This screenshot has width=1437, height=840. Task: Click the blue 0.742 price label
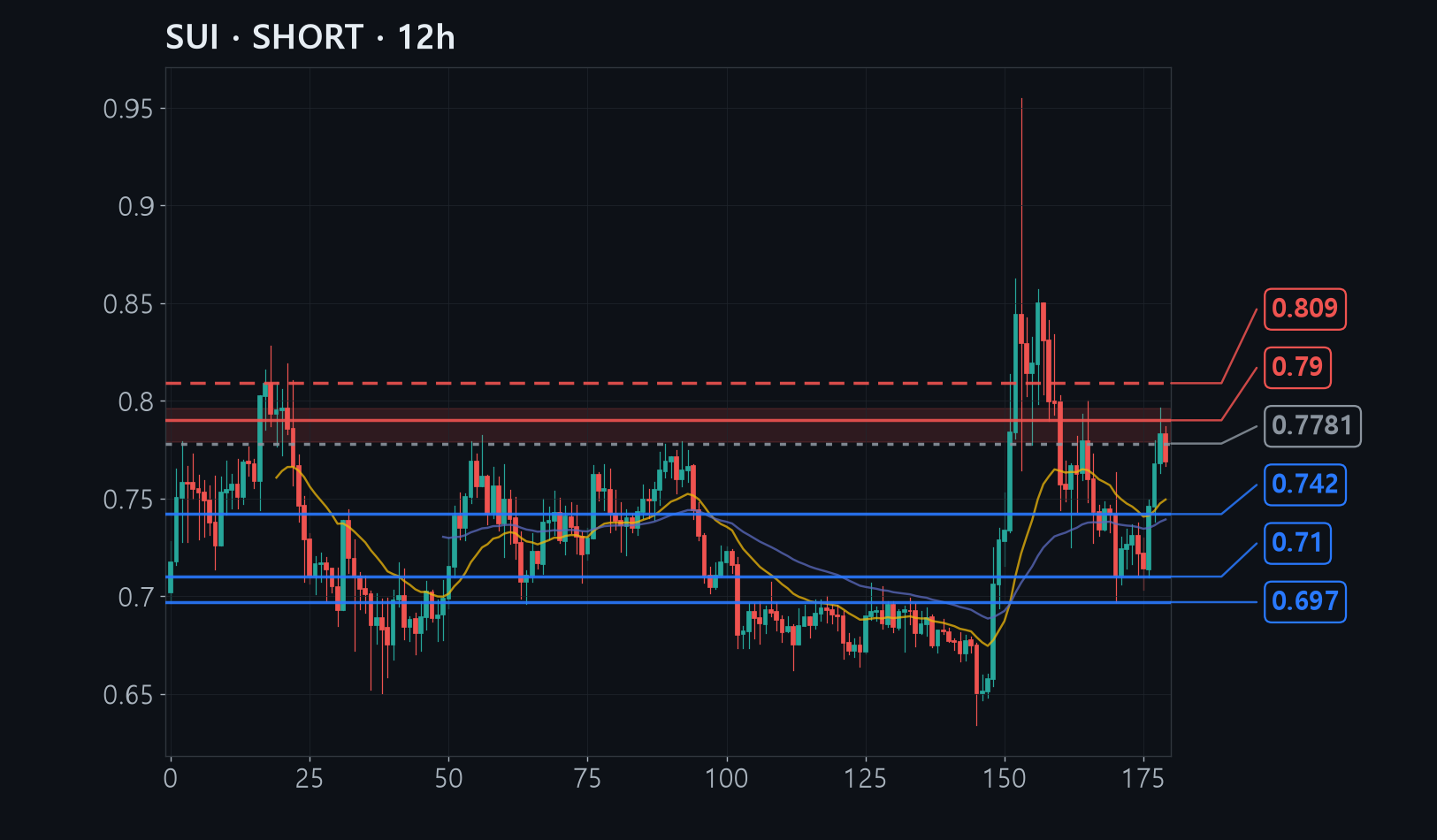click(1304, 485)
